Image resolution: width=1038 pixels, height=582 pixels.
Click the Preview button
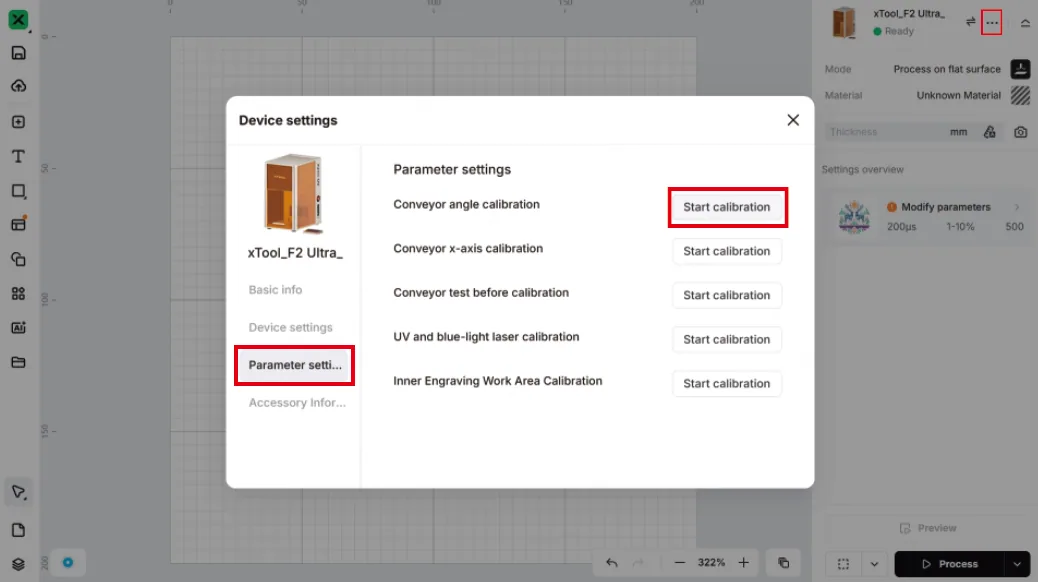927,528
